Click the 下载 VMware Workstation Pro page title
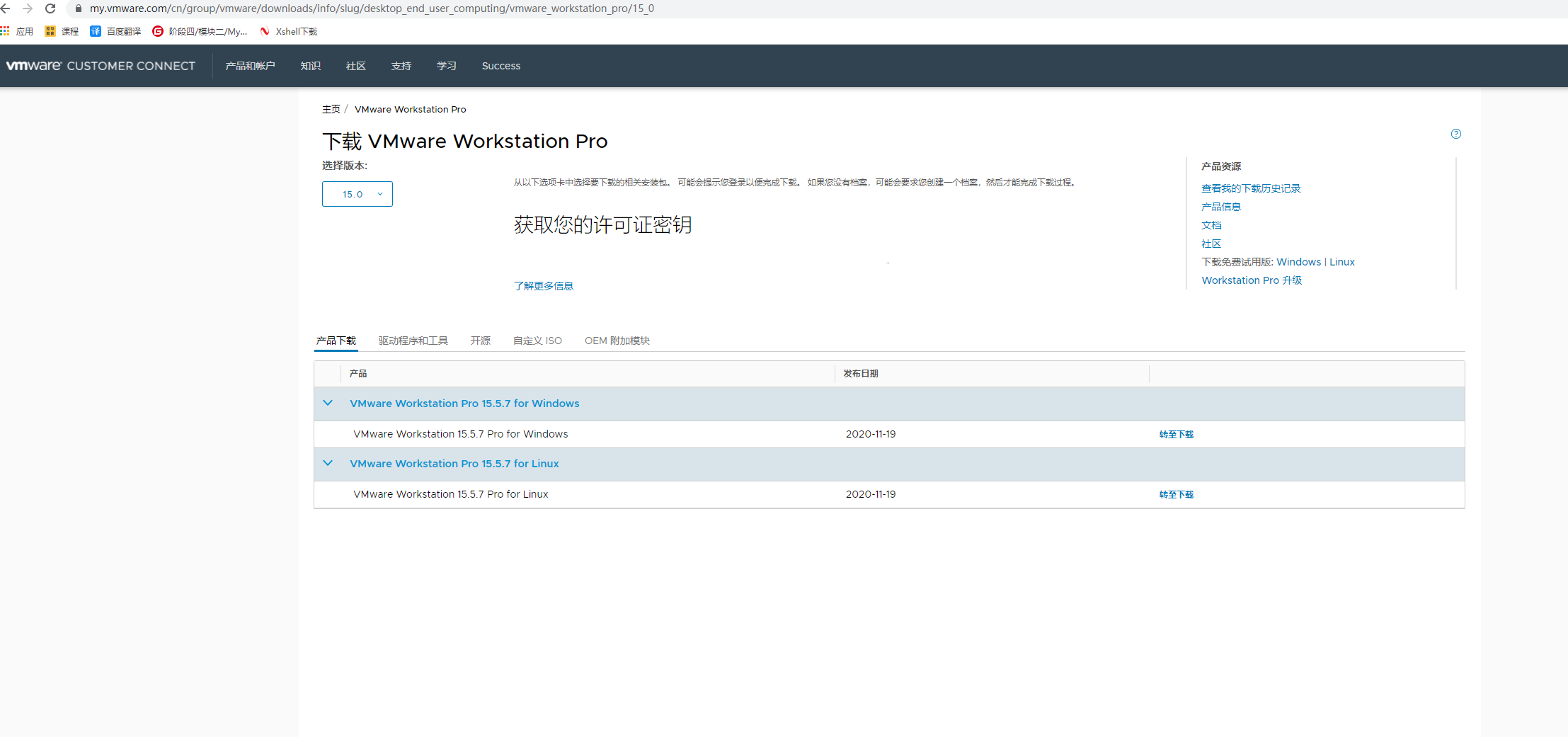The image size is (1568, 737). (x=465, y=141)
